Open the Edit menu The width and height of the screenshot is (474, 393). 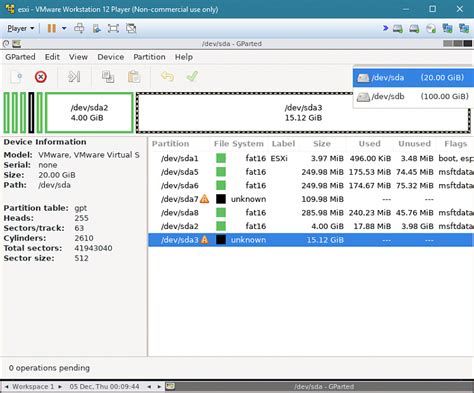[x=52, y=57]
